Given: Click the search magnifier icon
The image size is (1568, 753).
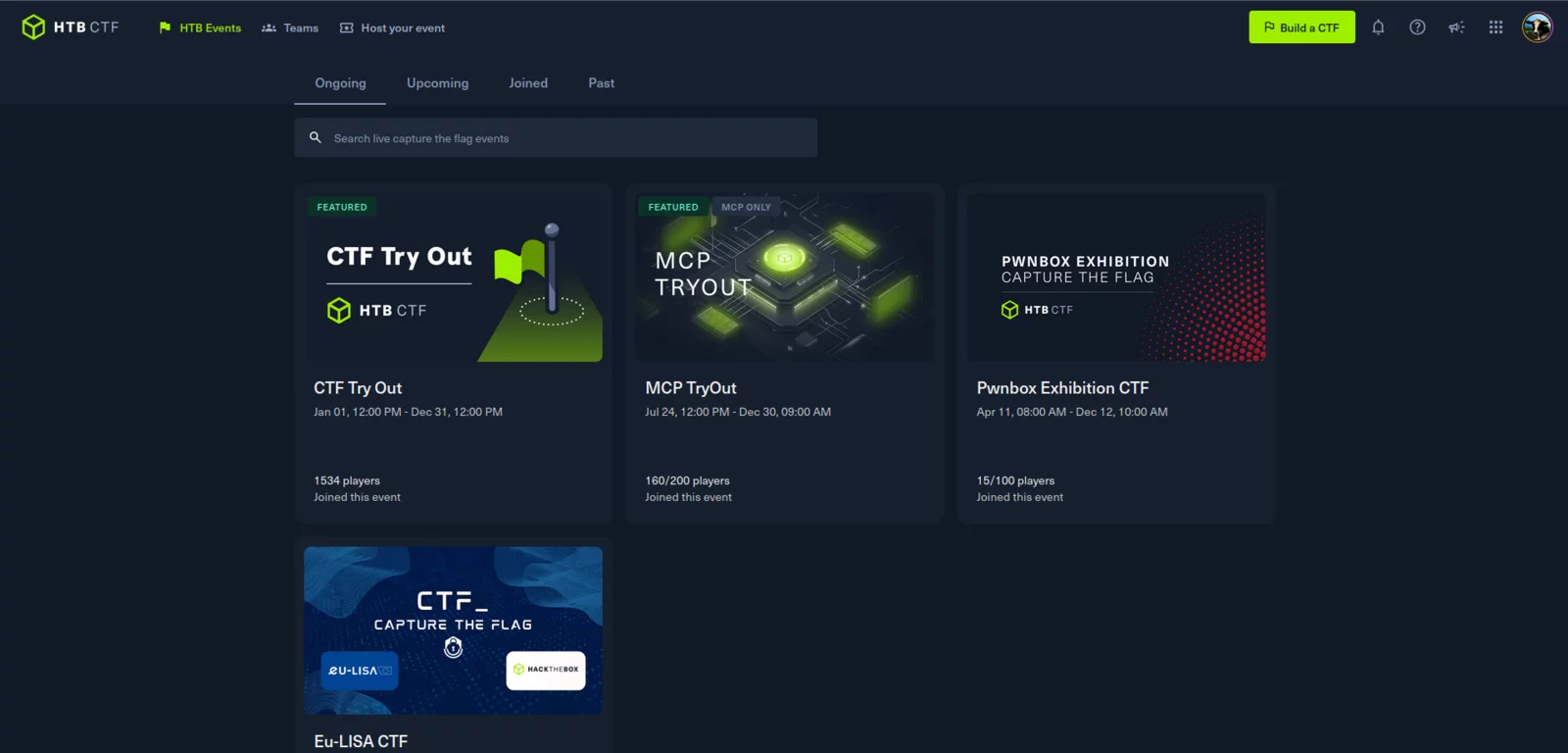Looking at the screenshot, I should (x=316, y=138).
